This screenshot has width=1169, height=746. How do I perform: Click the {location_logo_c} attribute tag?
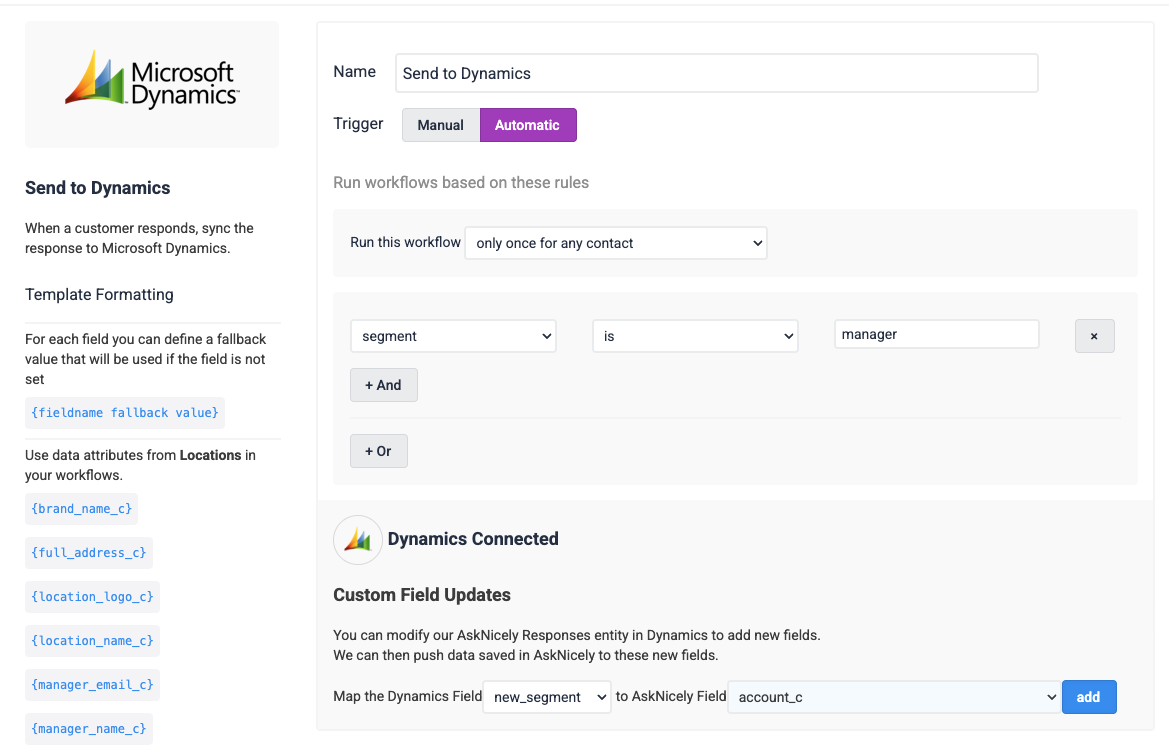point(92,597)
